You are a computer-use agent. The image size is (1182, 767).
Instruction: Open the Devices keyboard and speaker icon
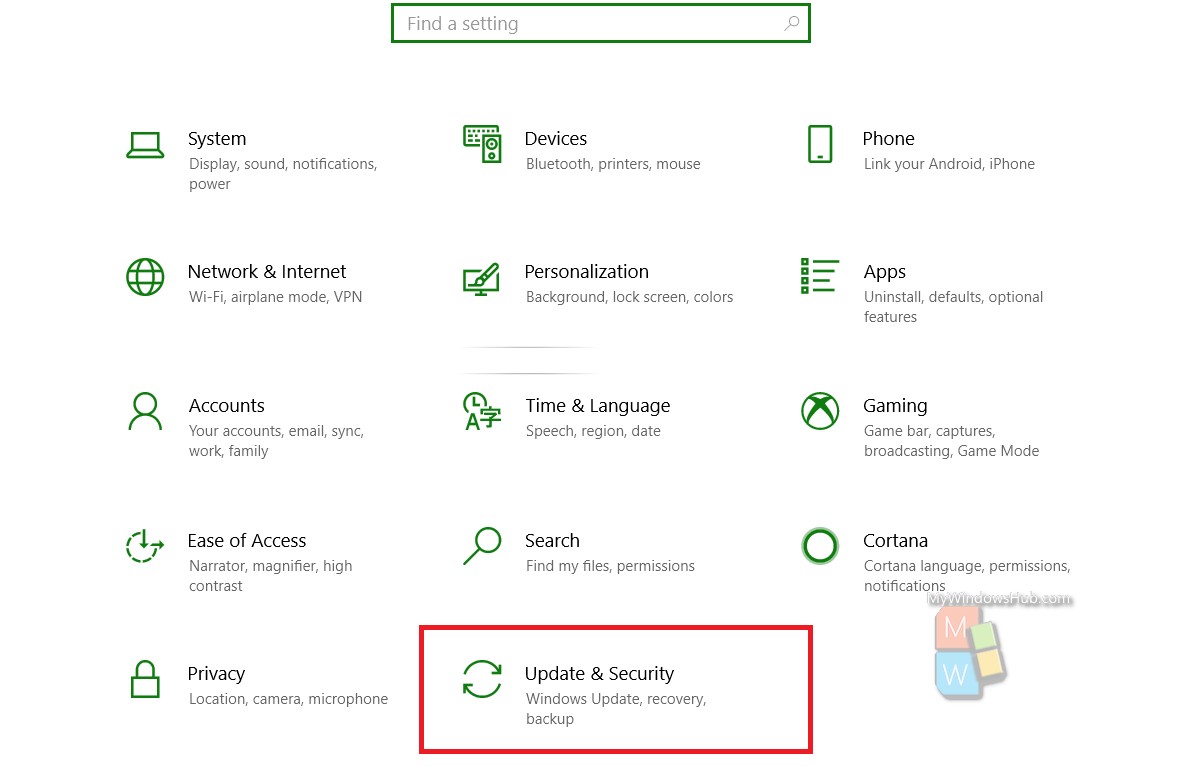pyautogui.click(x=482, y=143)
